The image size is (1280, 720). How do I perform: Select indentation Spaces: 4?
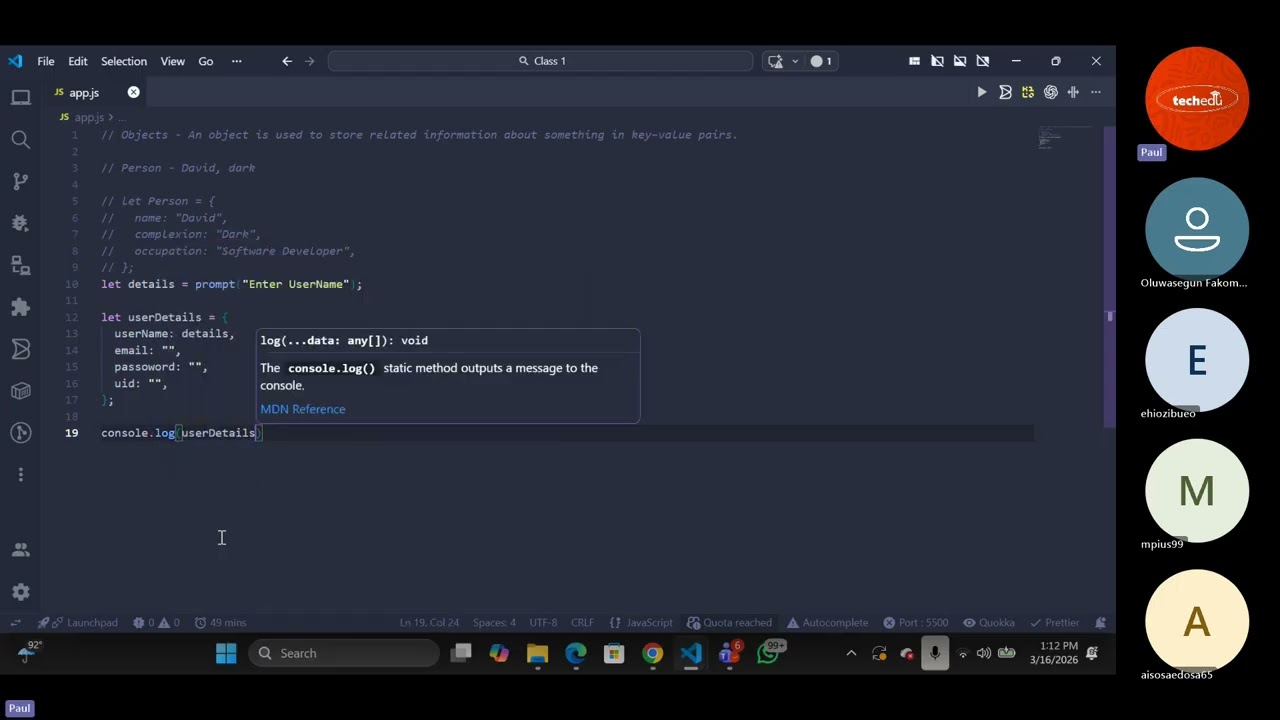(494, 623)
